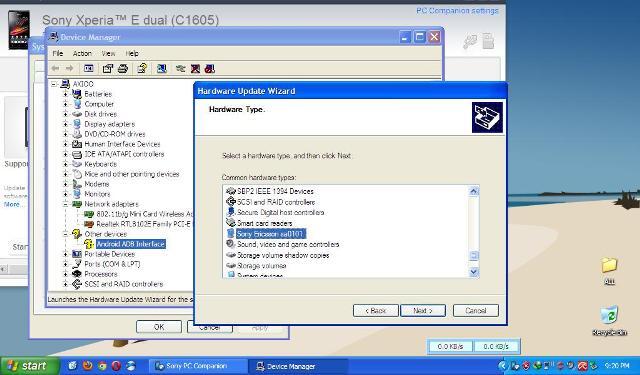Click the Update Driver toolbar icon
This screenshot has width=640, height=375.
[180, 69]
